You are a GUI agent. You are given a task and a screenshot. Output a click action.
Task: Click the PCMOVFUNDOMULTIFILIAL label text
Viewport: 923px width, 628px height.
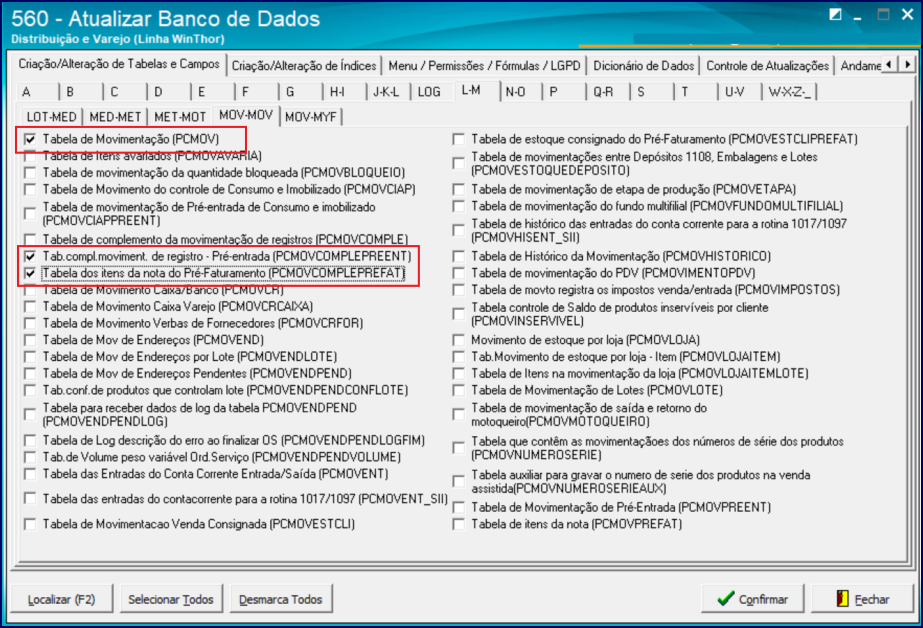click(x=657, y=207)
